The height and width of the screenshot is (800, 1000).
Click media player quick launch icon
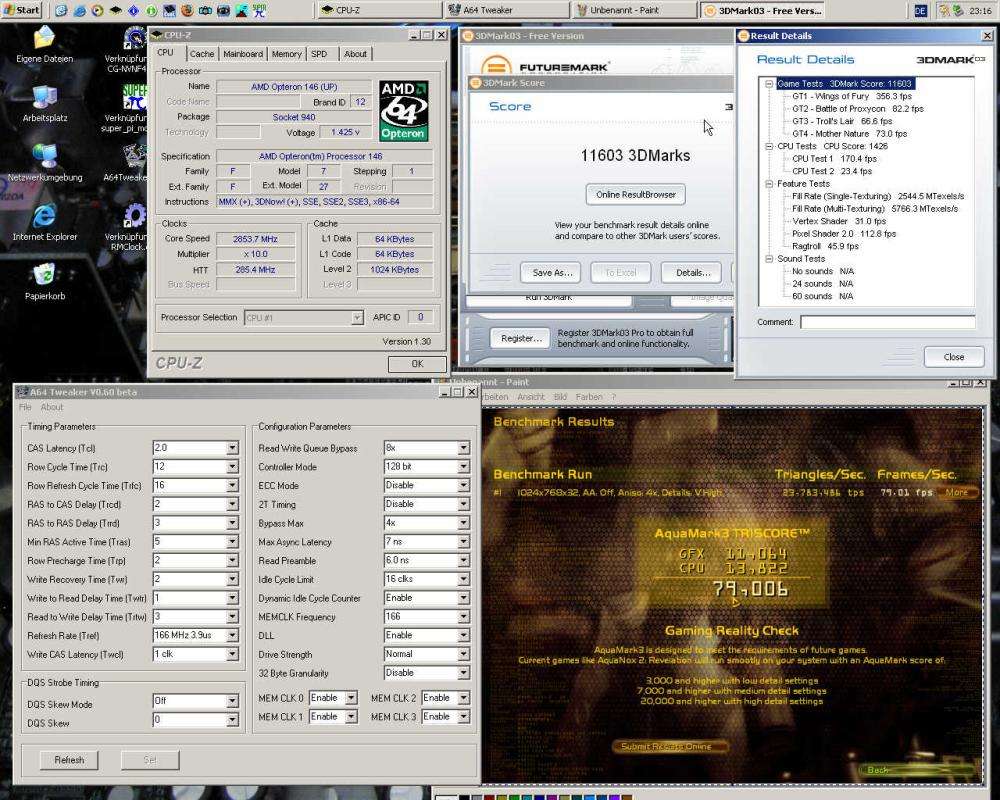click(98, 10)
